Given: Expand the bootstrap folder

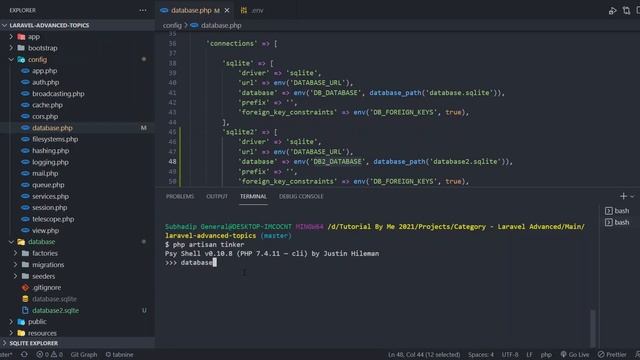Looking at the screenshot, I should pyautogui.click(x=42, y=48).
